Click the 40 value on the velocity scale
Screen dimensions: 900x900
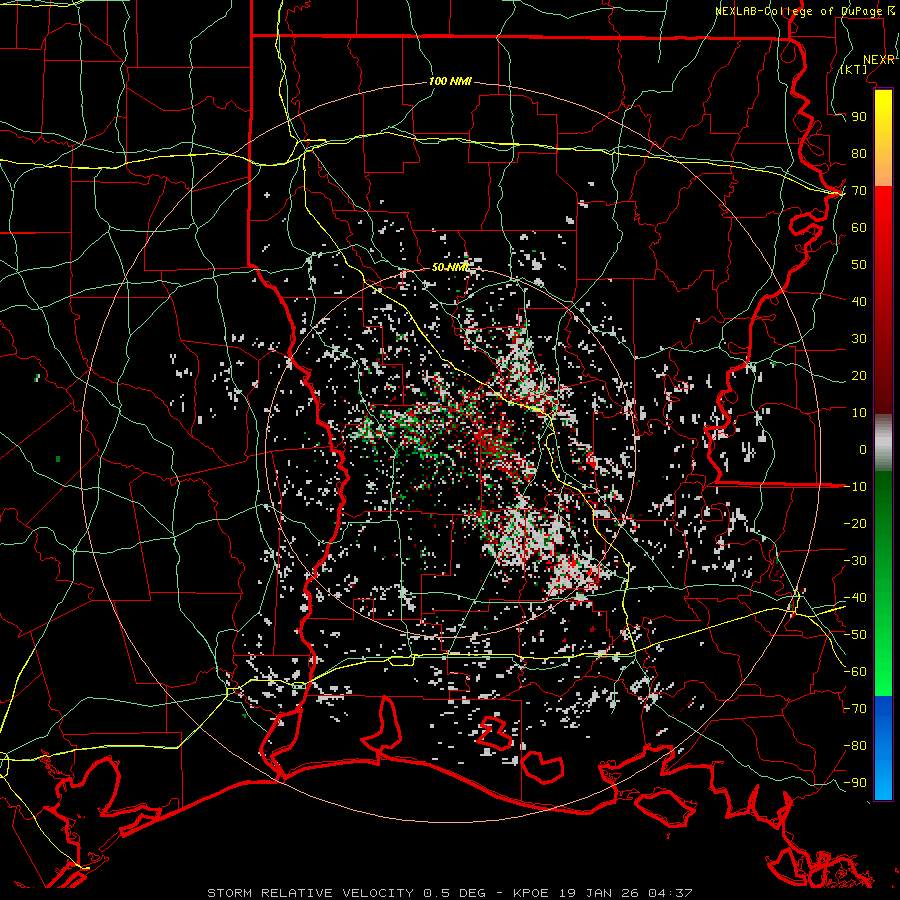(x=859, y=301)
